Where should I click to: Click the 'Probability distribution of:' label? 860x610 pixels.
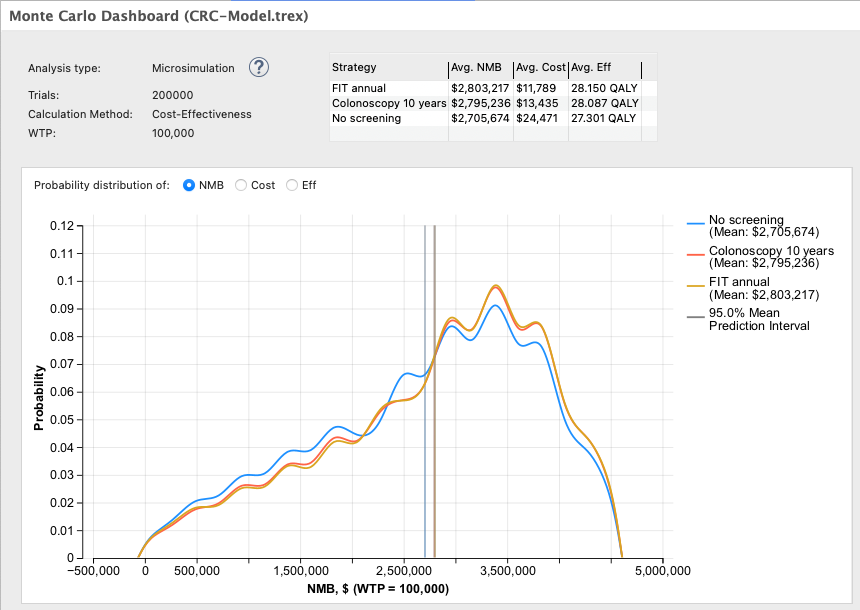click(102, 185)
